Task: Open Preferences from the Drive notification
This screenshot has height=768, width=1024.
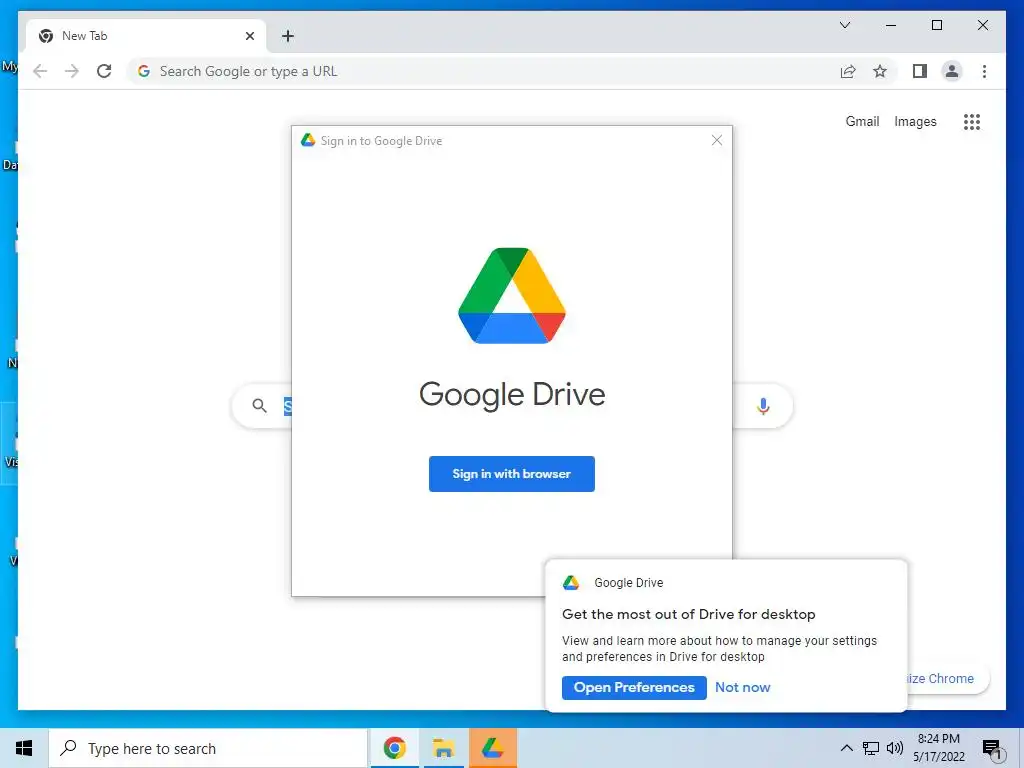Action: click(x=633, y=687)
